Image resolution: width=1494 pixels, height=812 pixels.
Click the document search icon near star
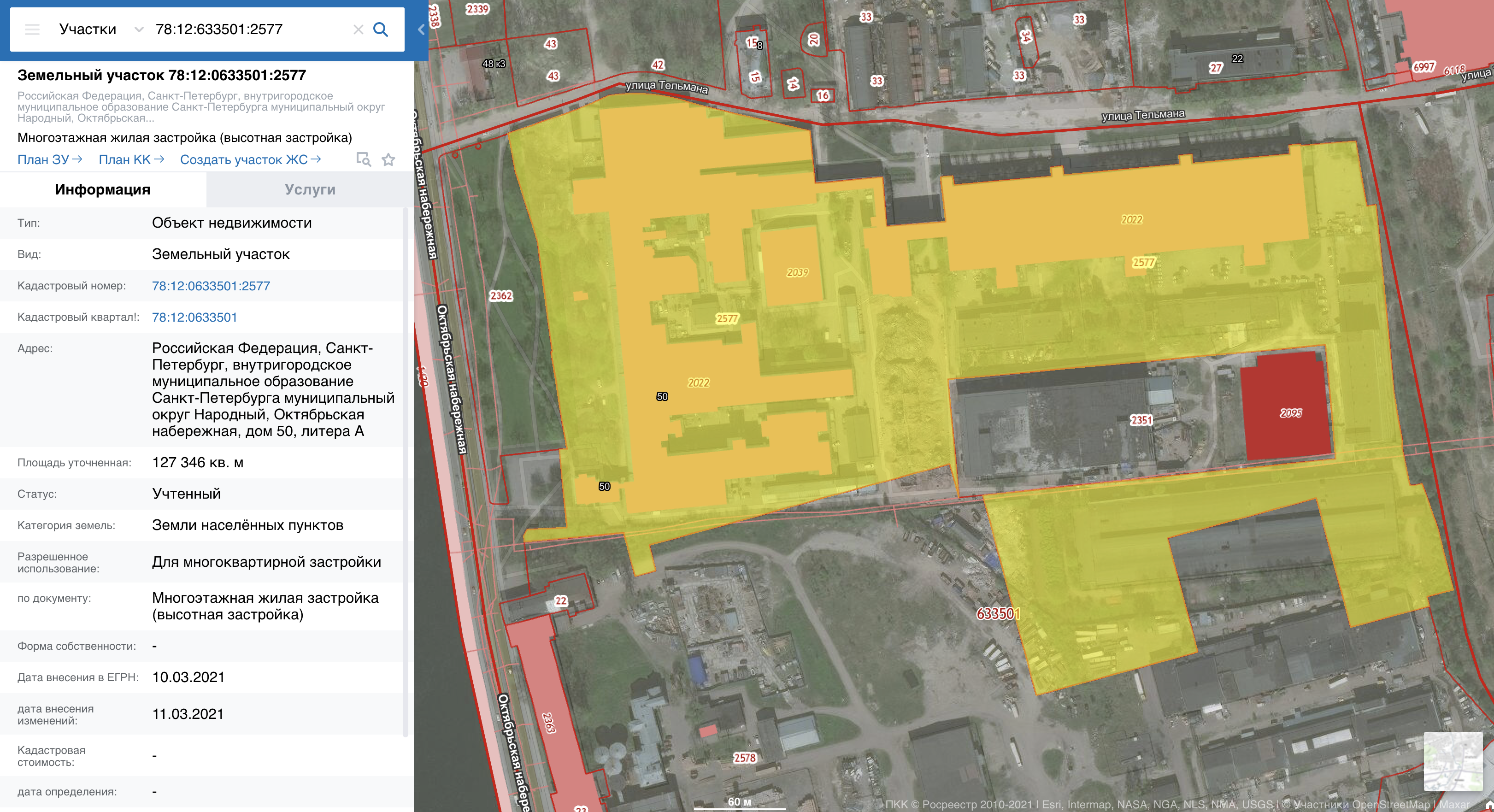click(x=363, y=159)
